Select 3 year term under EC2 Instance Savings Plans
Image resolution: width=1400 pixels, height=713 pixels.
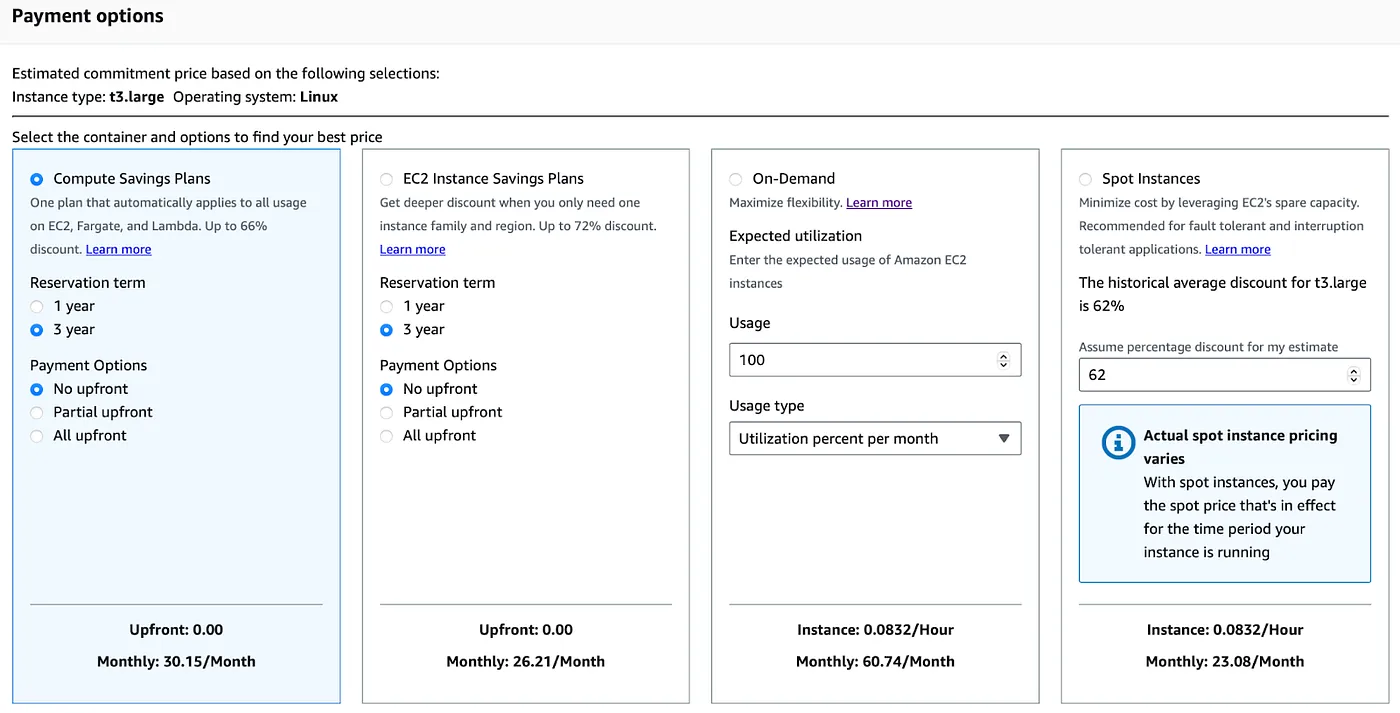tap(386, 330)
